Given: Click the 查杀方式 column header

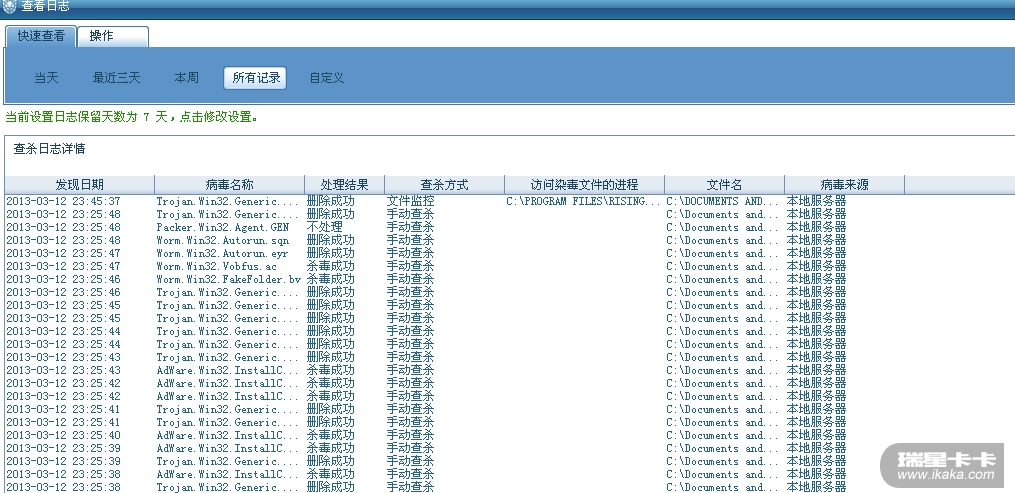Looking at the screenshot, I should pyautogui.click(x=444, y=184).
